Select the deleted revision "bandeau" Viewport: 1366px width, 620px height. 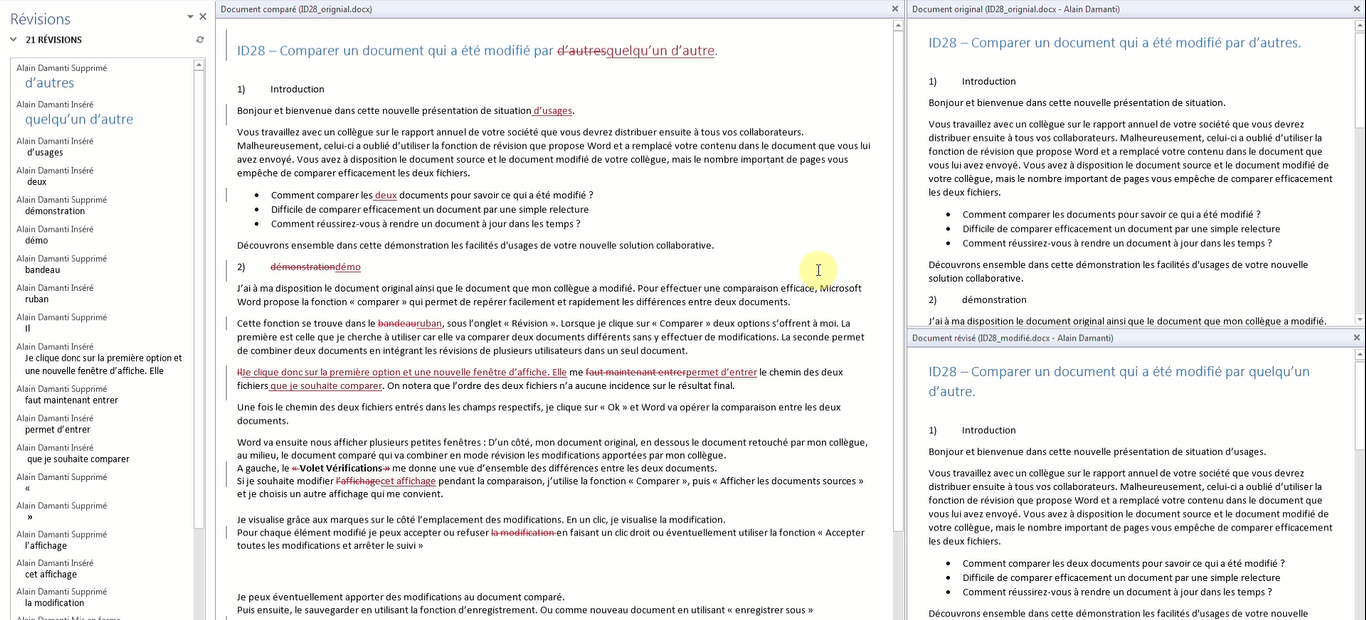42,270
